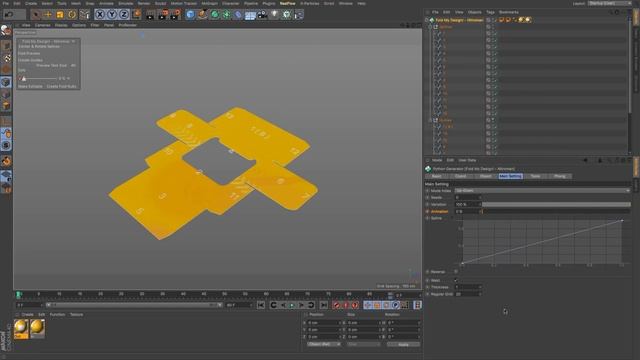
Task: Open the deformer palette
Action: [238, 15]
